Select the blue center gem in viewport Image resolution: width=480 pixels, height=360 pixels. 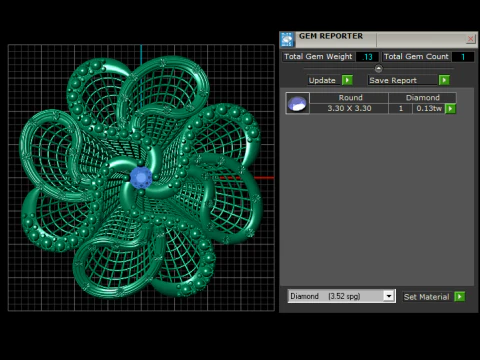click(x=141, y=178)
